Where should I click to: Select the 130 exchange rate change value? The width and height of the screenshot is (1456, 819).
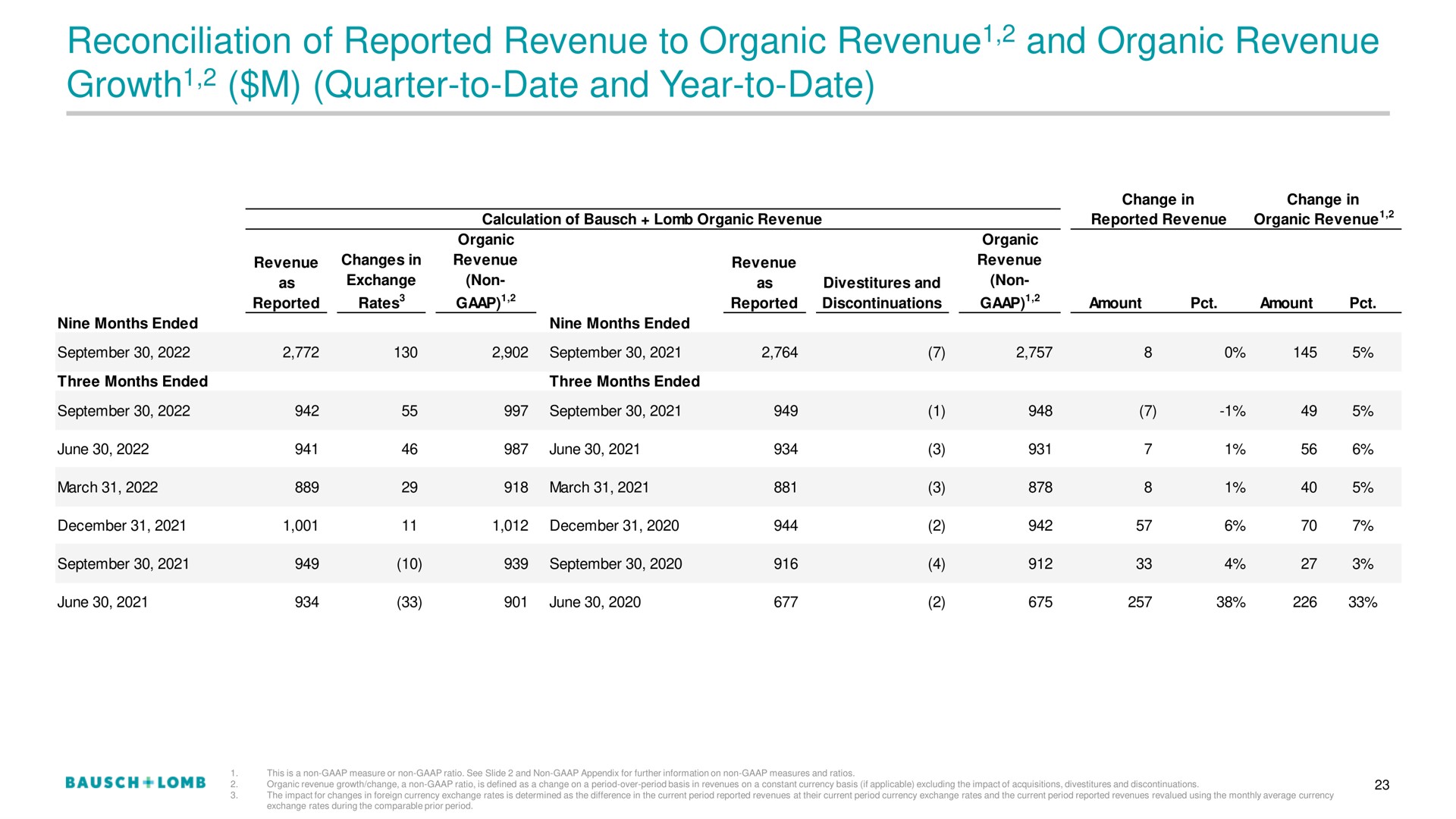pyautogui.click(x=406, y=353)
